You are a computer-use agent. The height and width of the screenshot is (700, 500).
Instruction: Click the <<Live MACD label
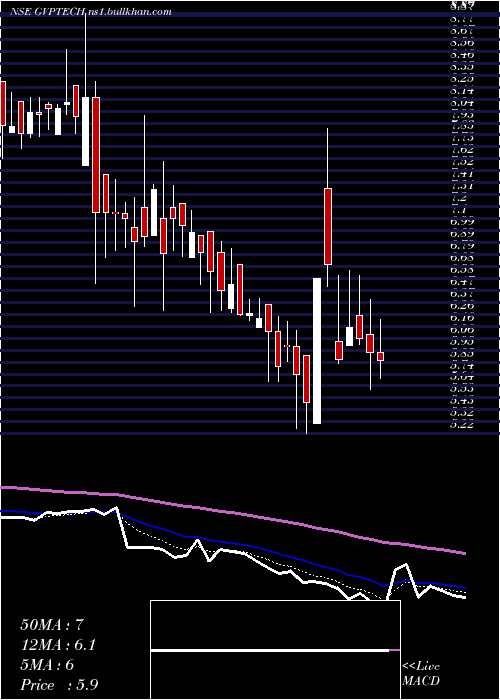tap(421, 674)
